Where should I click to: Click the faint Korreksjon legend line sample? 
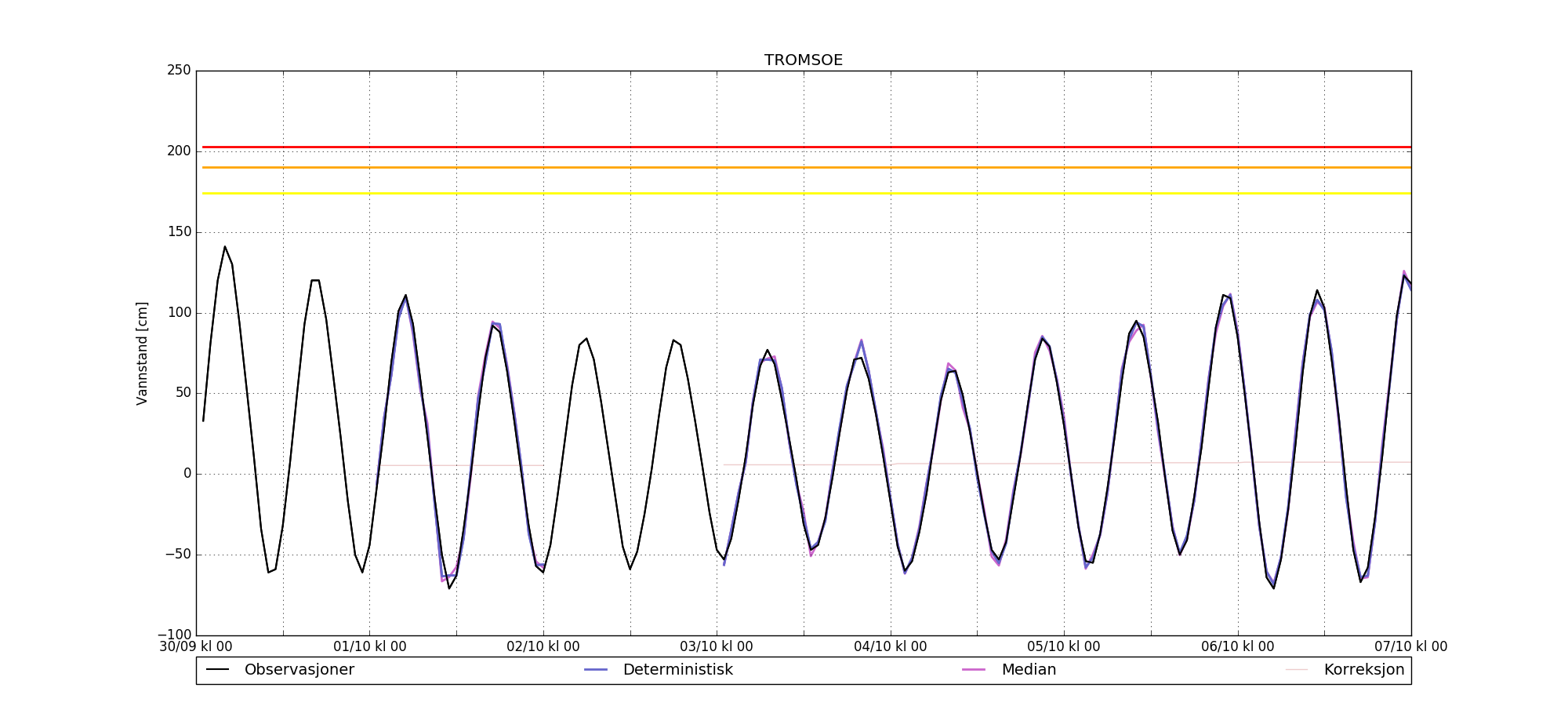[1297, 670]
